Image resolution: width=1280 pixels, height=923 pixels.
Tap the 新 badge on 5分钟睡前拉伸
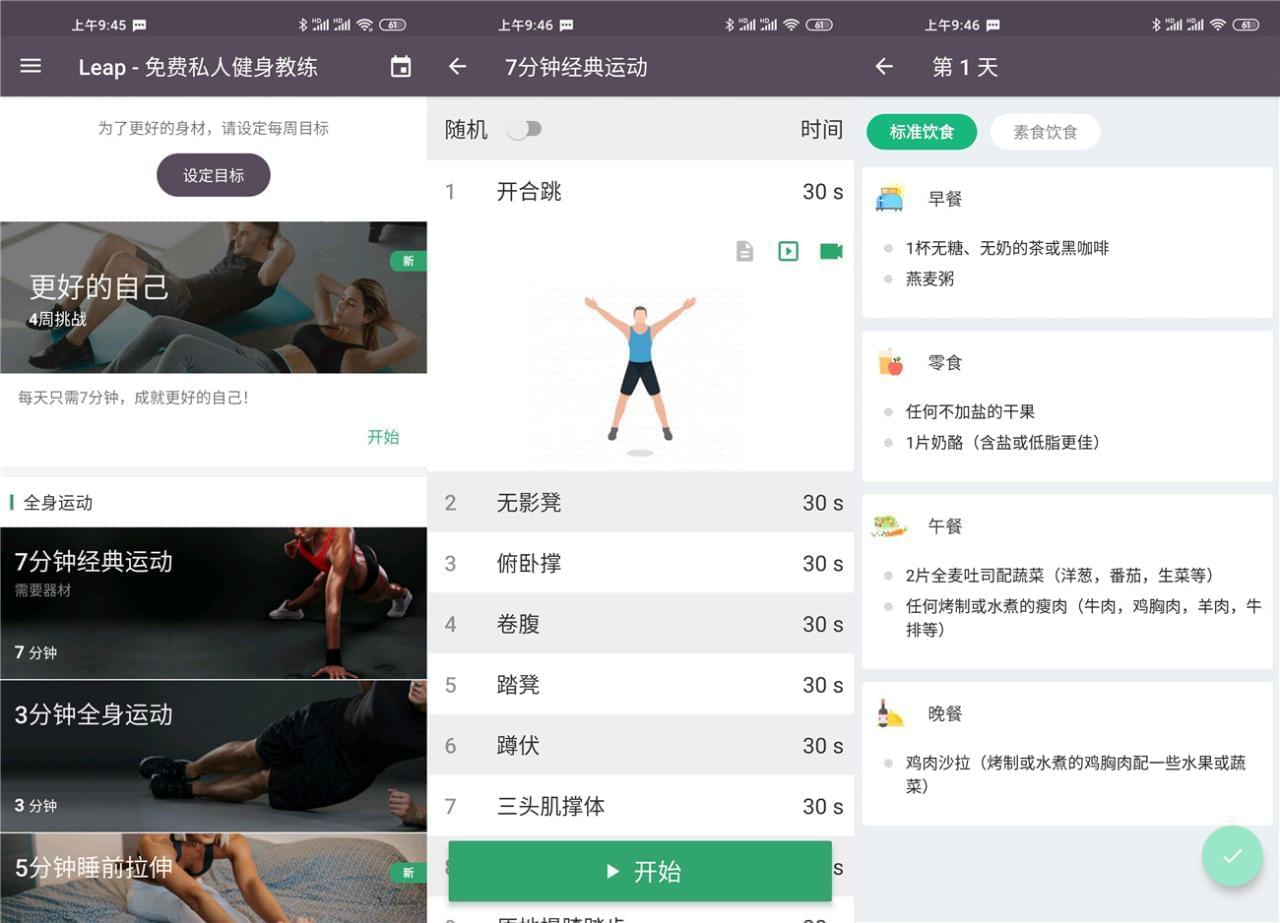(408, 873)
